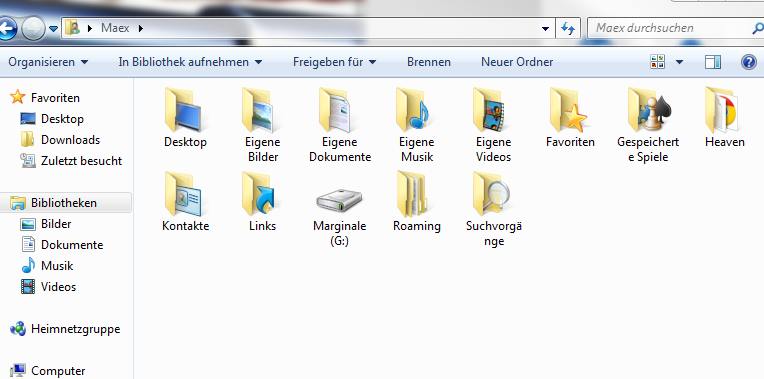Select the Suchvorgänge folder
Screen dimensions: 764x379
pyautogui.click(x=494, y=209)
